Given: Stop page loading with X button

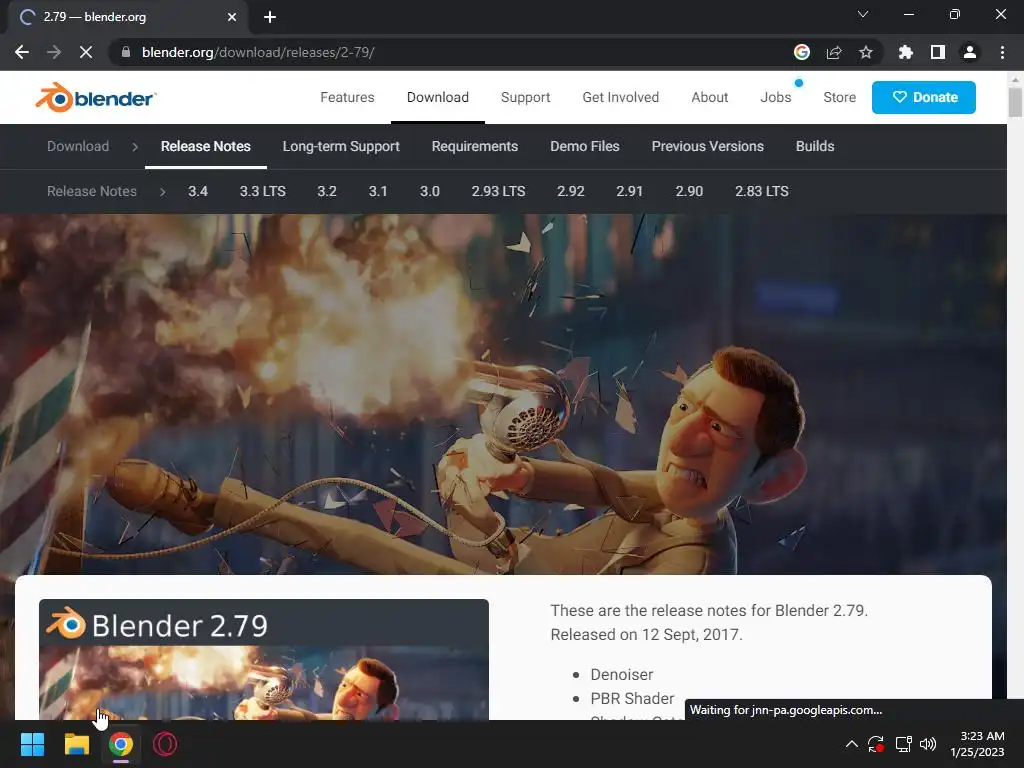Looking at the screenshot, I should click(86, 52).
